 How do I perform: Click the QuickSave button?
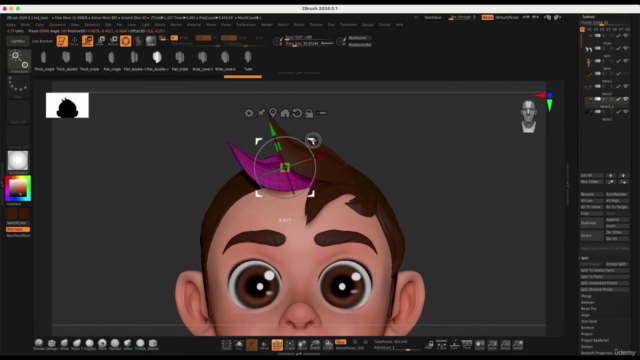pos(433,18)
